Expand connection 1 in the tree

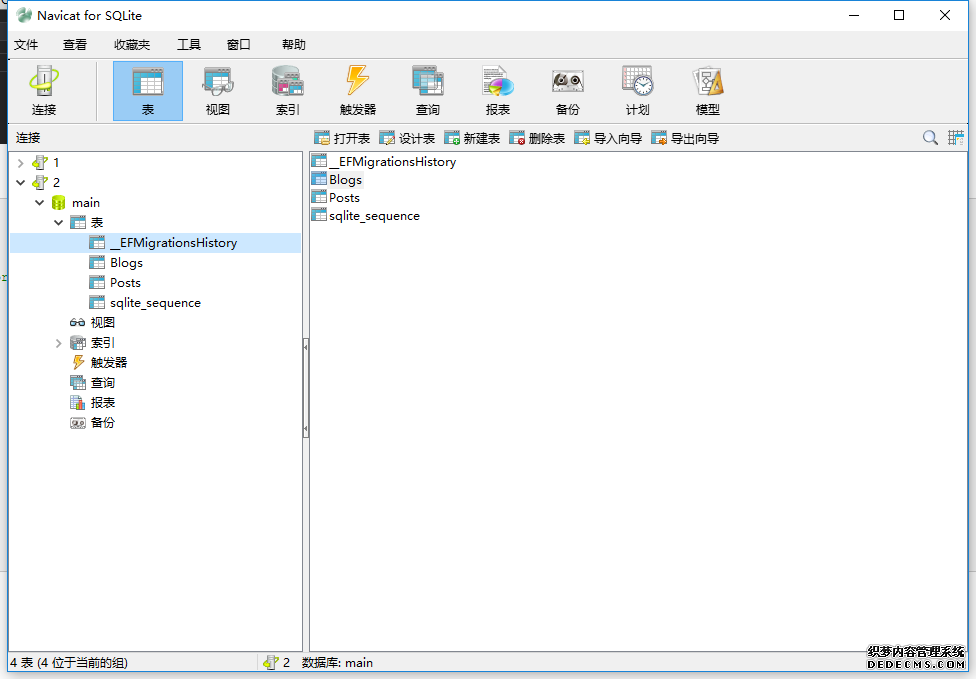coord(20,162)
